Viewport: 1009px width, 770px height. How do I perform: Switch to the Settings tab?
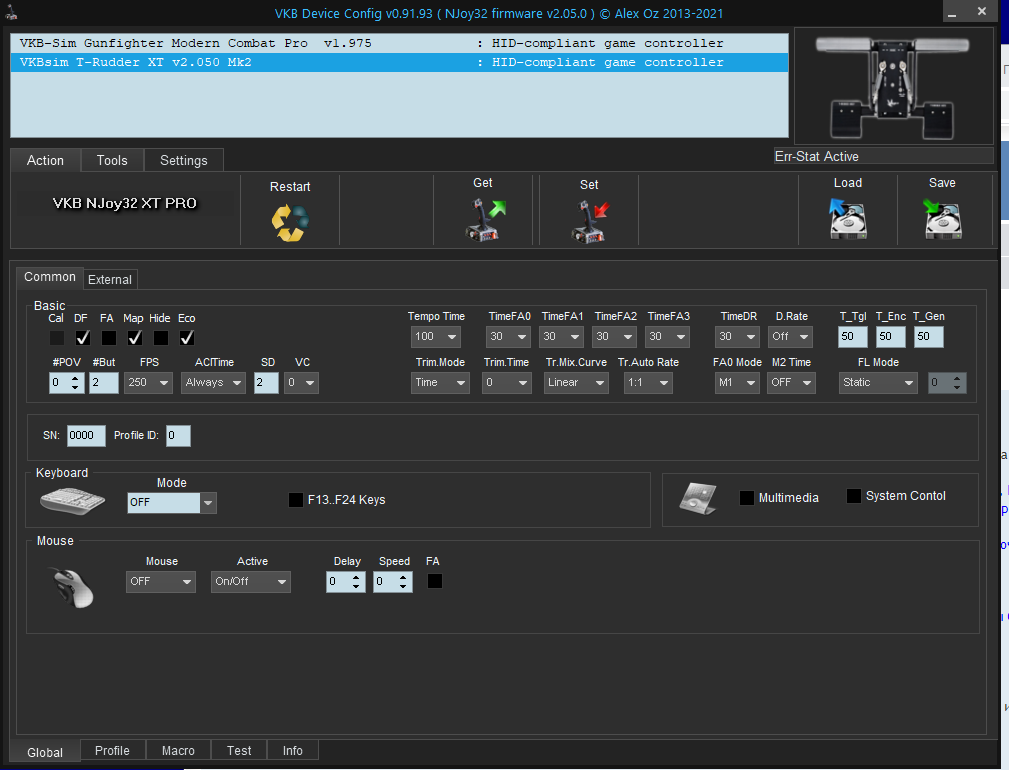[x=183, y=160]
